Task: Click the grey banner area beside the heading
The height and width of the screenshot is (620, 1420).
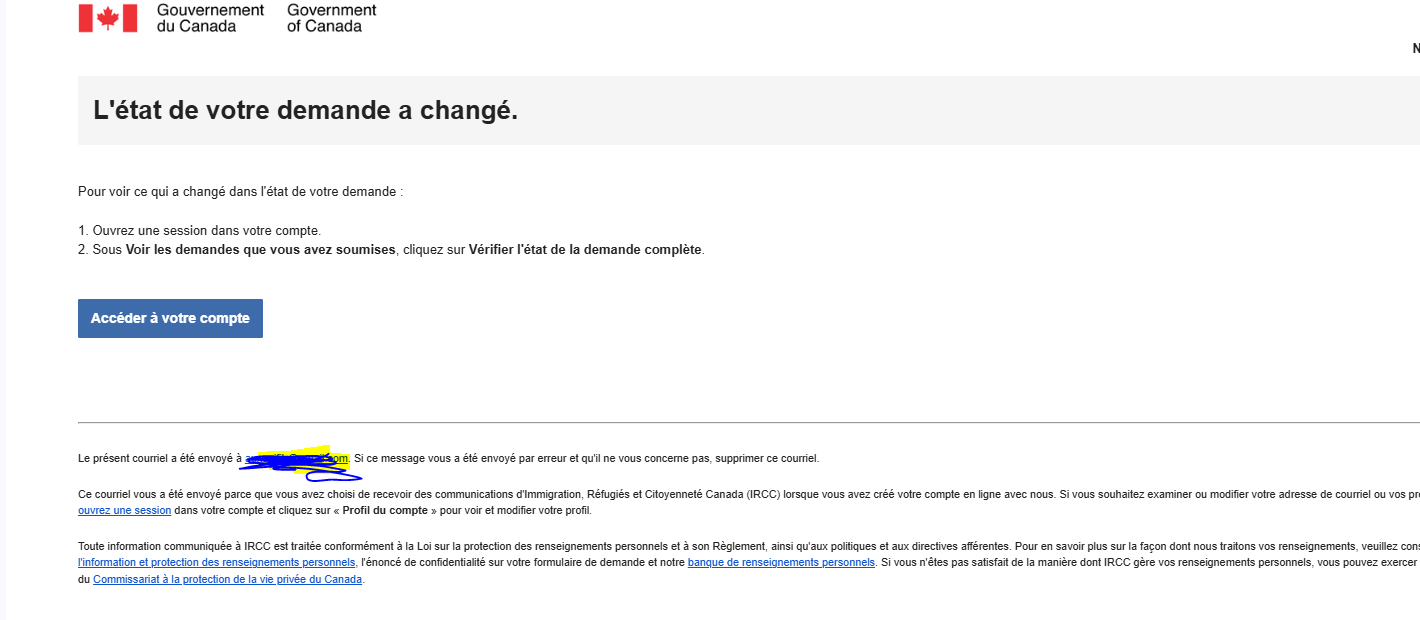Action: pyautogui.click(x=970, y=110)
